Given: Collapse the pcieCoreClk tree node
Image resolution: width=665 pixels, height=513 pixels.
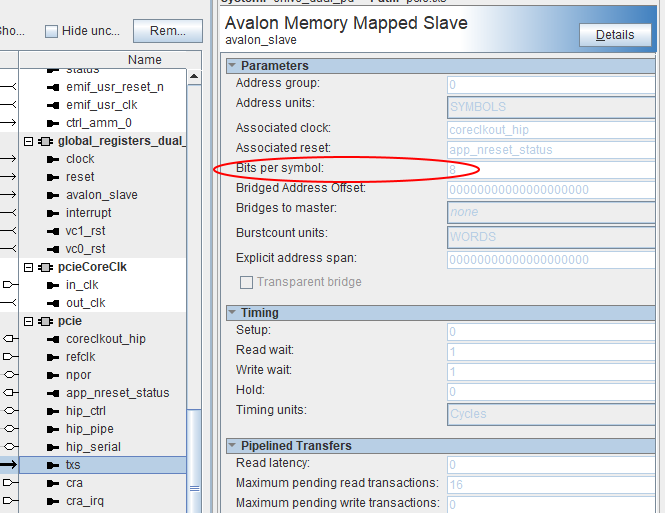Looking at the screenshot, I should [x=28, y=268].
